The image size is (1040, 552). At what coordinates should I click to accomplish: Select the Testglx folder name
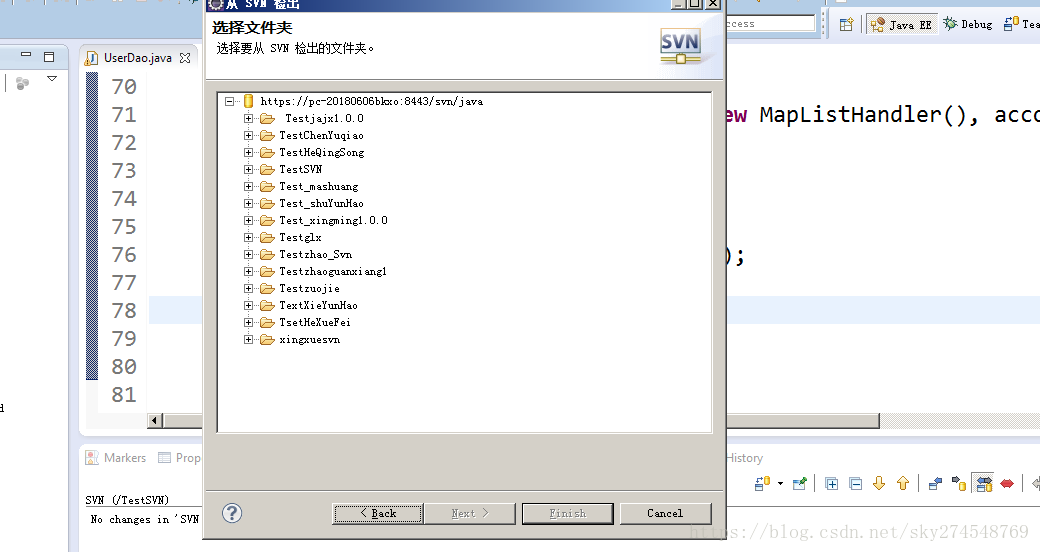[x=300, y=238]
